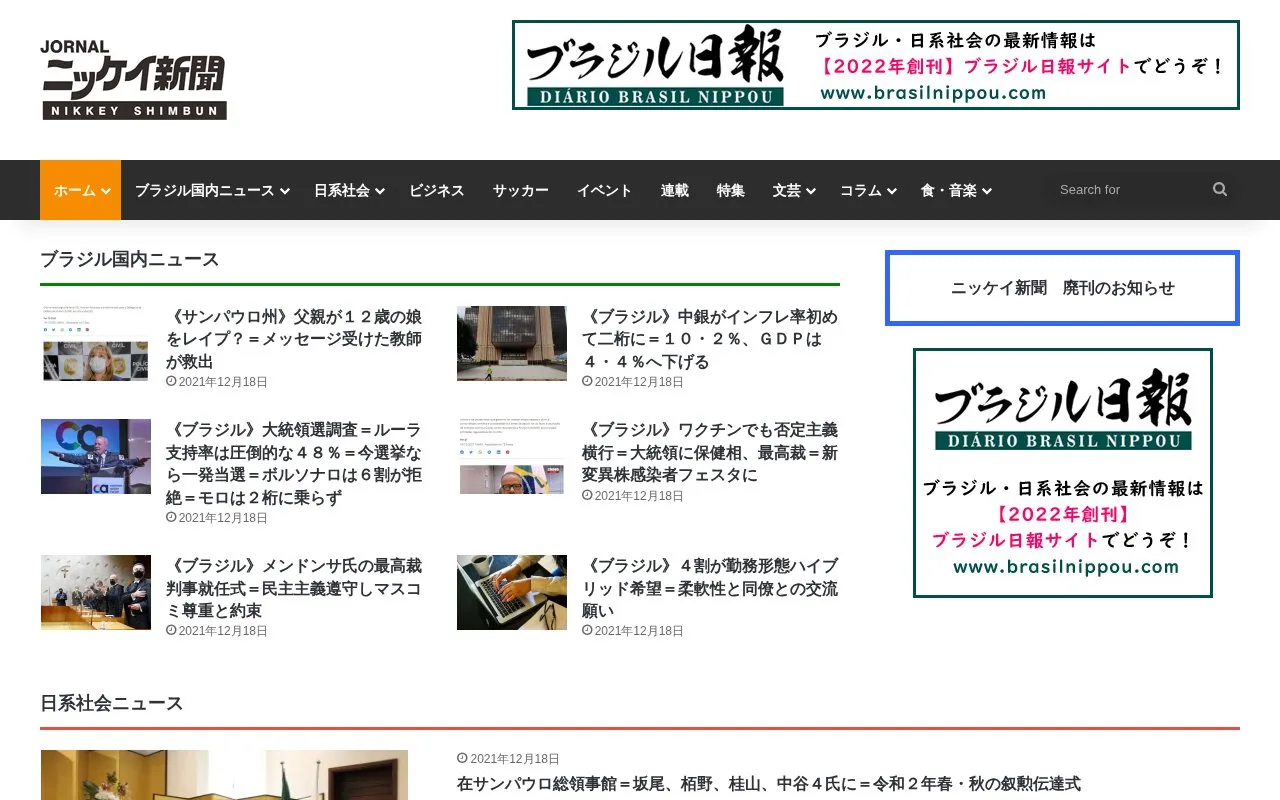The image size is (1280, 800).
Task: Open the 在サンパウロ総領事館 article headline
Action: [769, 784]
